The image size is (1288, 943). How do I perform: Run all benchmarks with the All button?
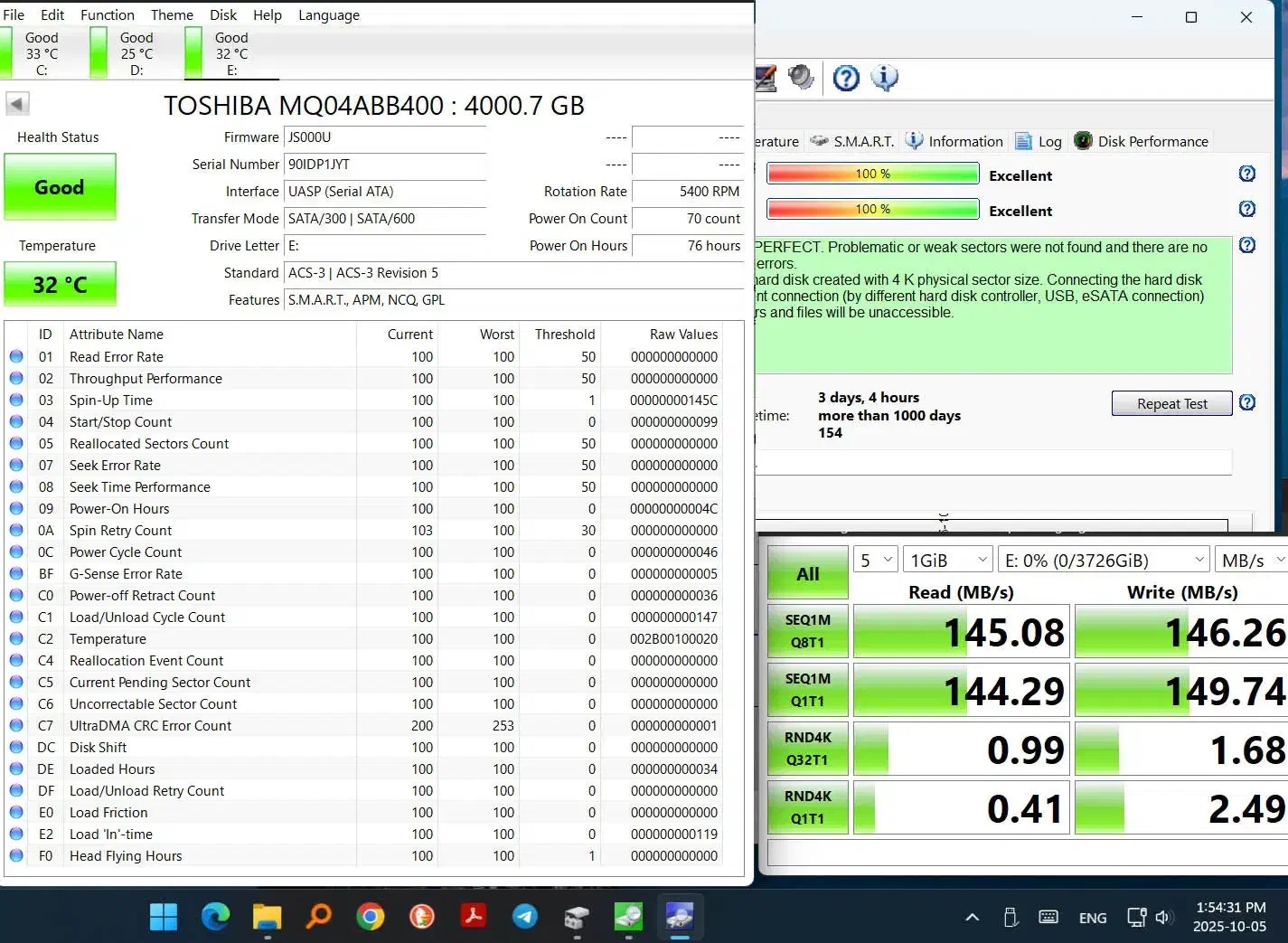click(807, 574)
